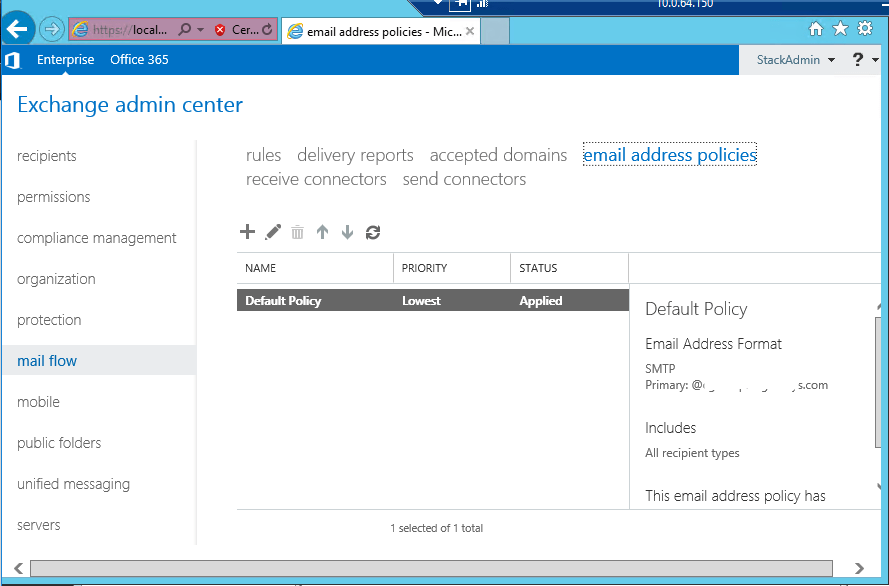Move policy down with down arrow icon
This screenshot has width=889, height=586.
[347, 232]
